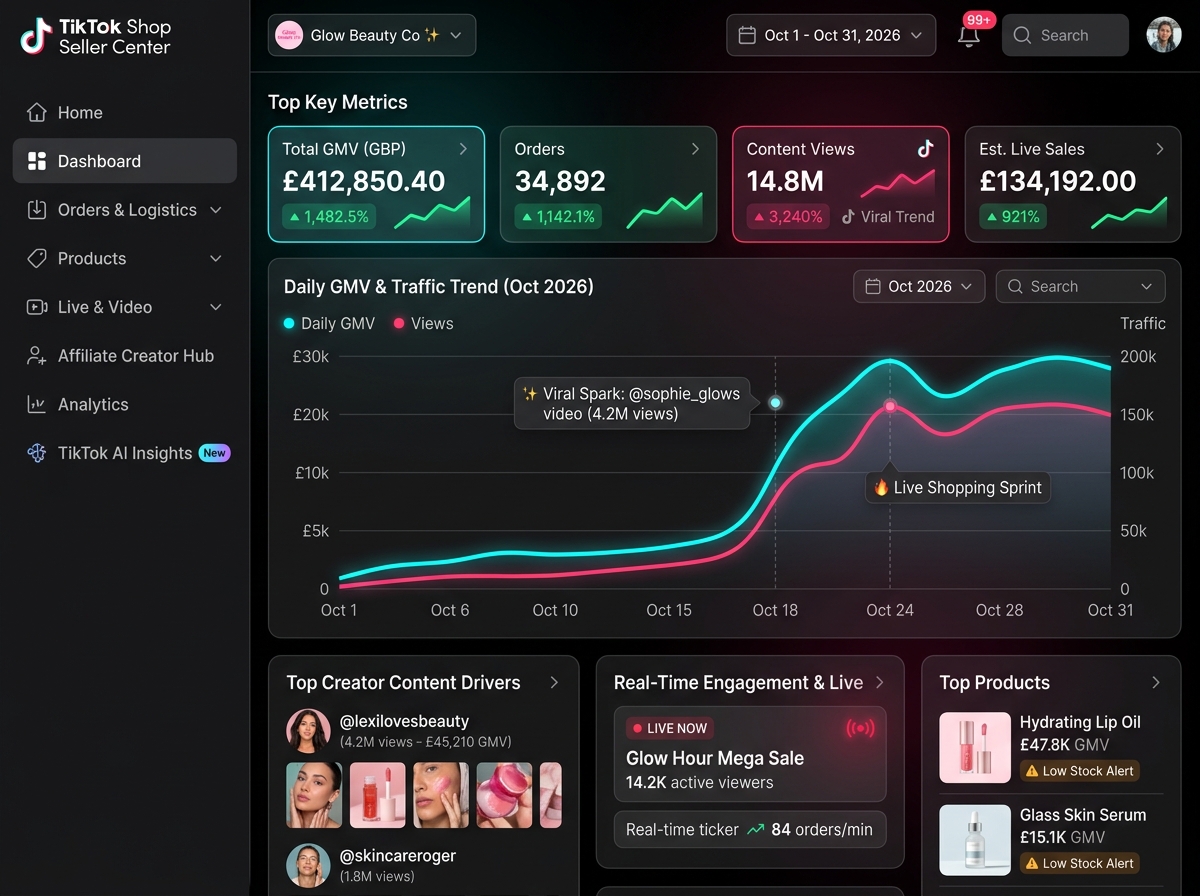
Task: Open Top Creator Content Drivers arrow
Action: click(x=554, y=682)
